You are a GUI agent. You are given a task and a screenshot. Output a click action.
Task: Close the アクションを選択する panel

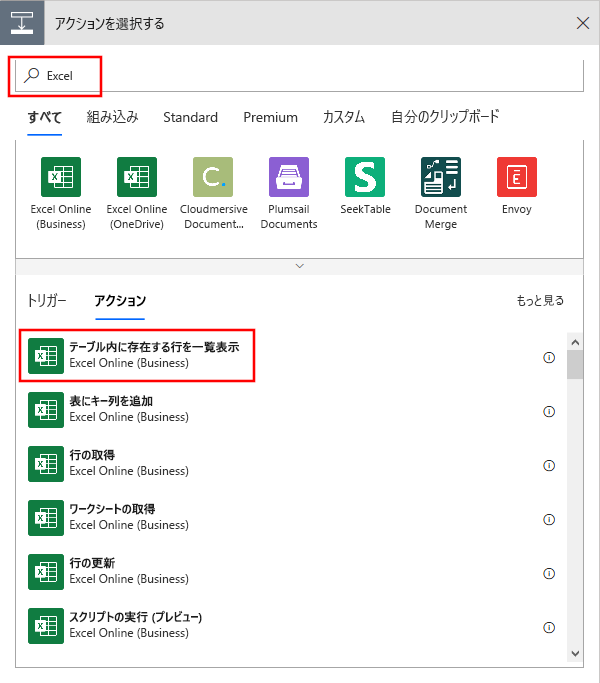(583, 23)
